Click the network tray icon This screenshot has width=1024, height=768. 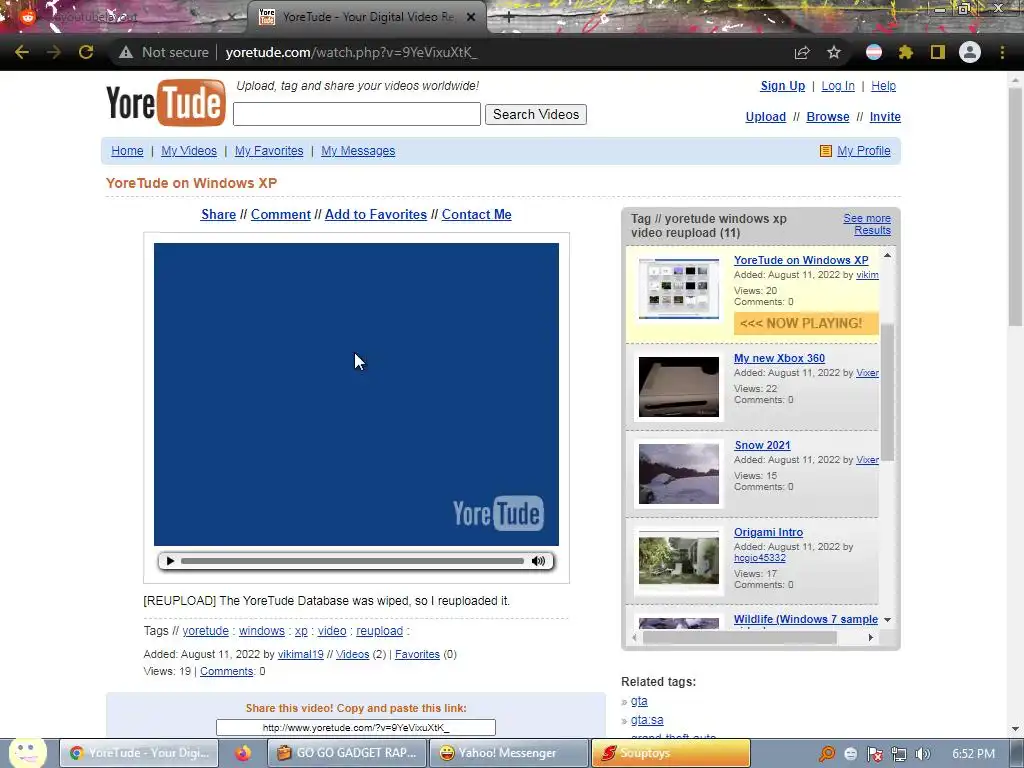pos(899,754)
